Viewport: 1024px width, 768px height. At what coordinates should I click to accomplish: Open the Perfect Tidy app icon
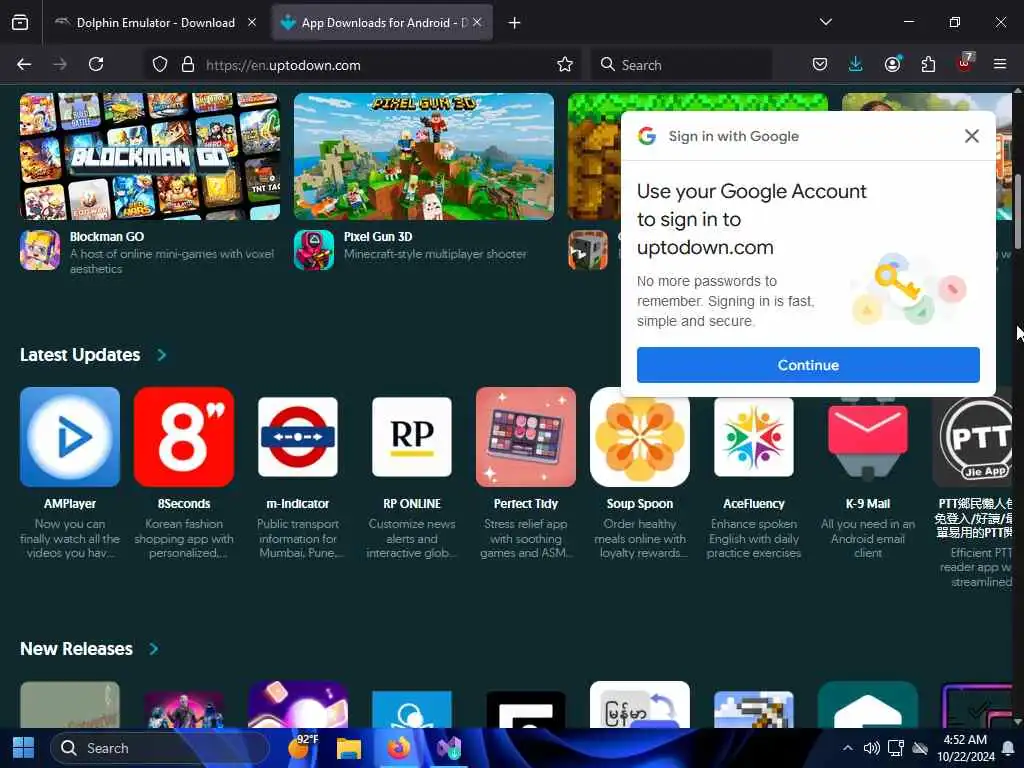(x=526, y=437)
